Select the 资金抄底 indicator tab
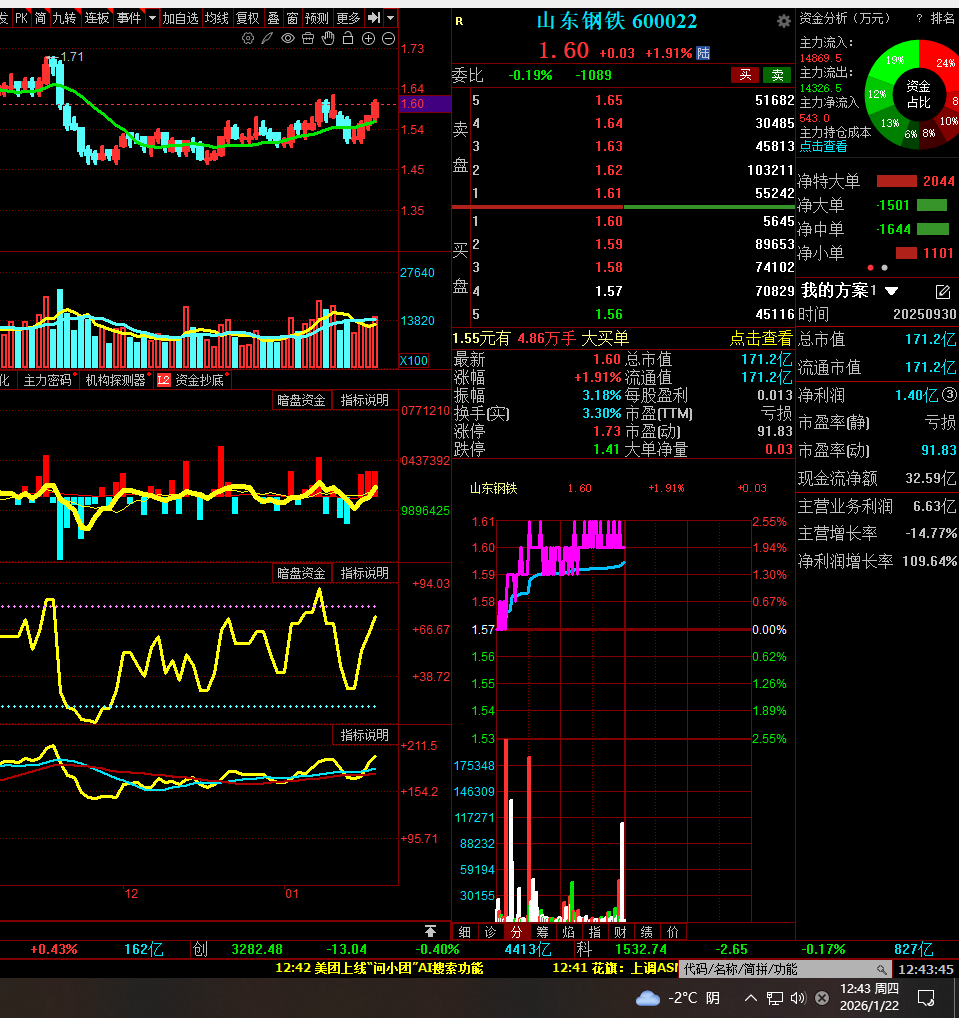This screenshot has height=1018, width=959. coord(199,380)
